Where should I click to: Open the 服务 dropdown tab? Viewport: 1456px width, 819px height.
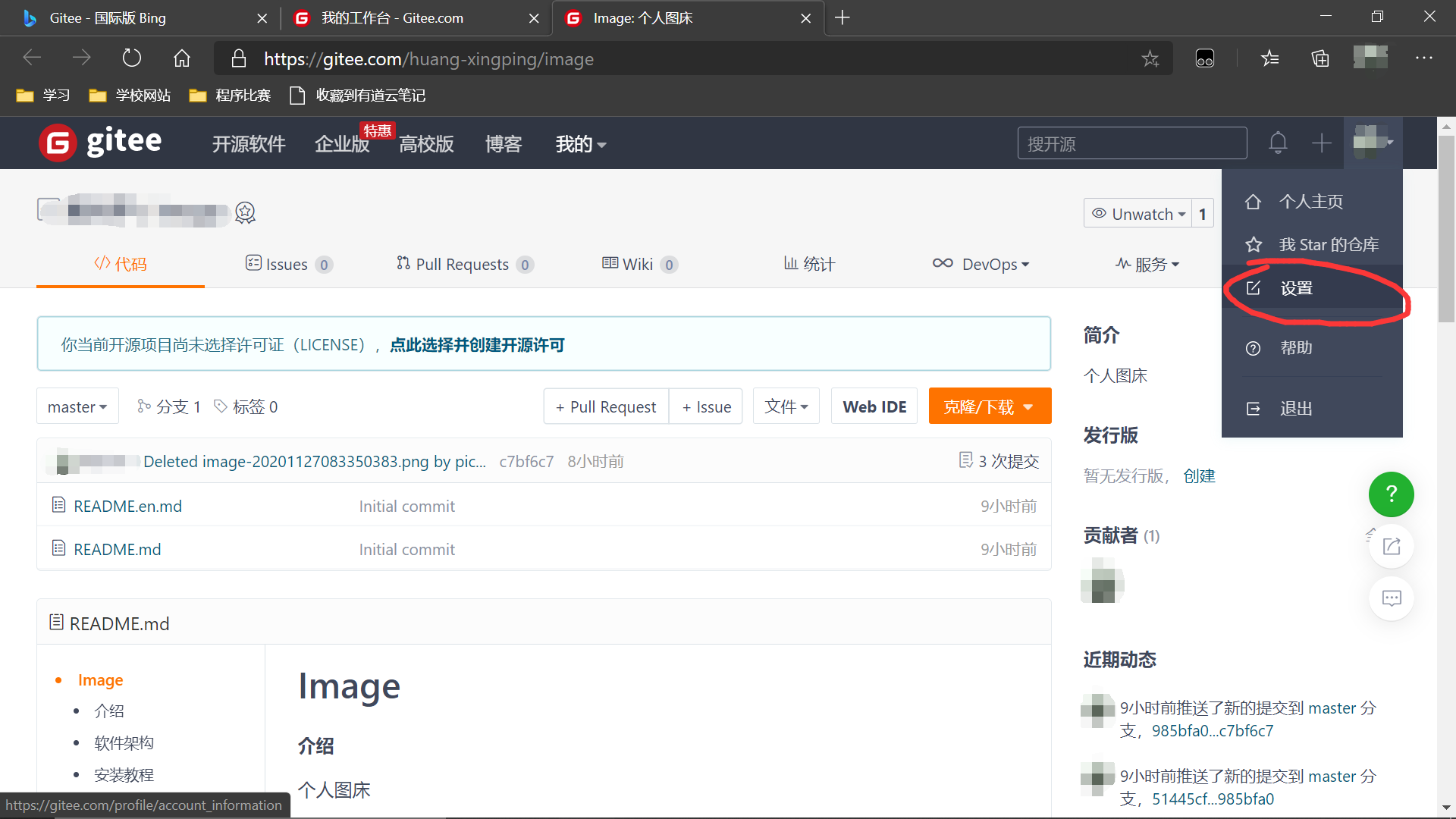click(x=1147, y=264)
